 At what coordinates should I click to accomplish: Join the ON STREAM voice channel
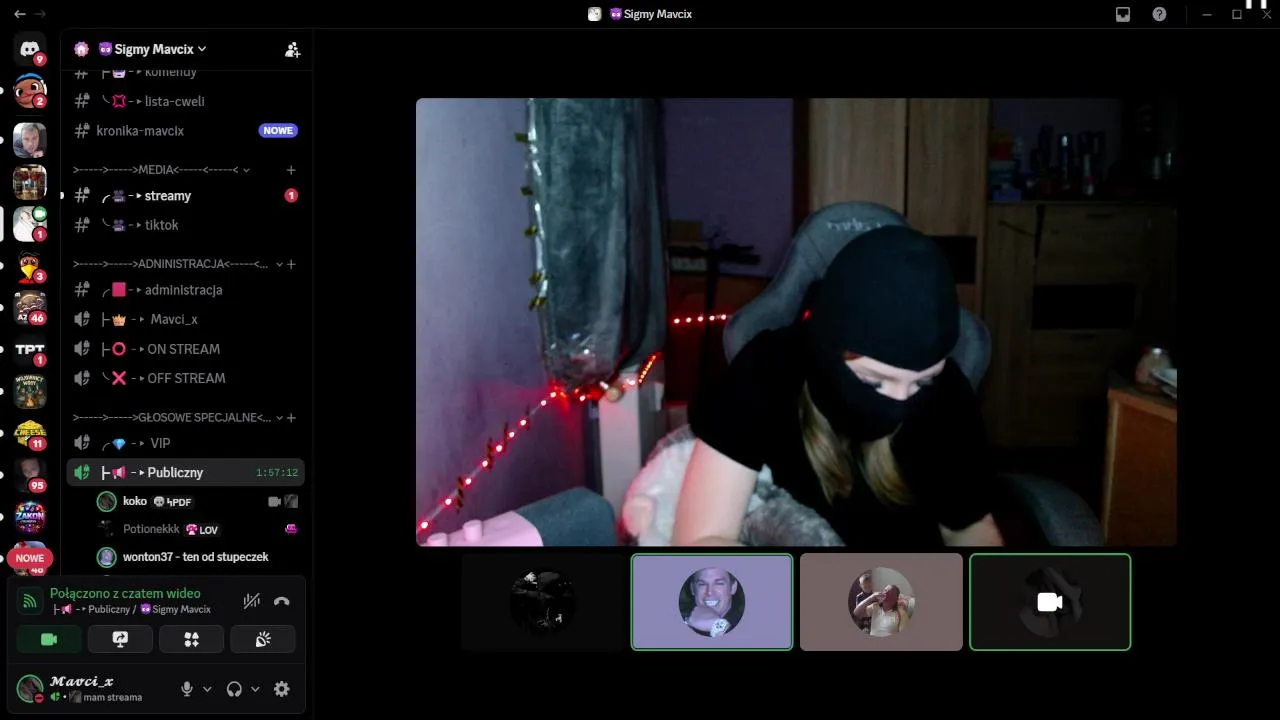point(185,349)
